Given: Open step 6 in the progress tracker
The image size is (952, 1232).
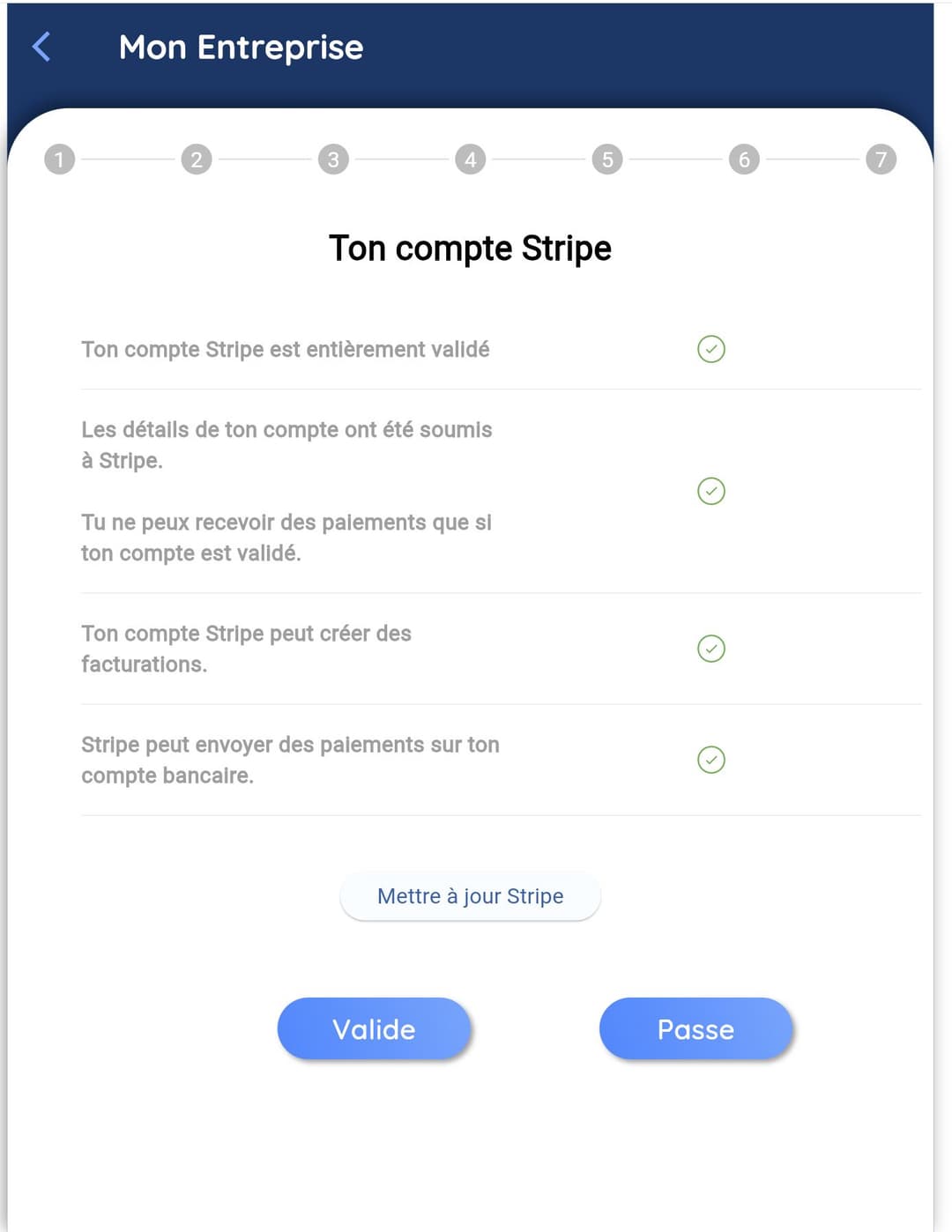Looking at the screenshot, I should pyautogui.click(x=744, y=160).
